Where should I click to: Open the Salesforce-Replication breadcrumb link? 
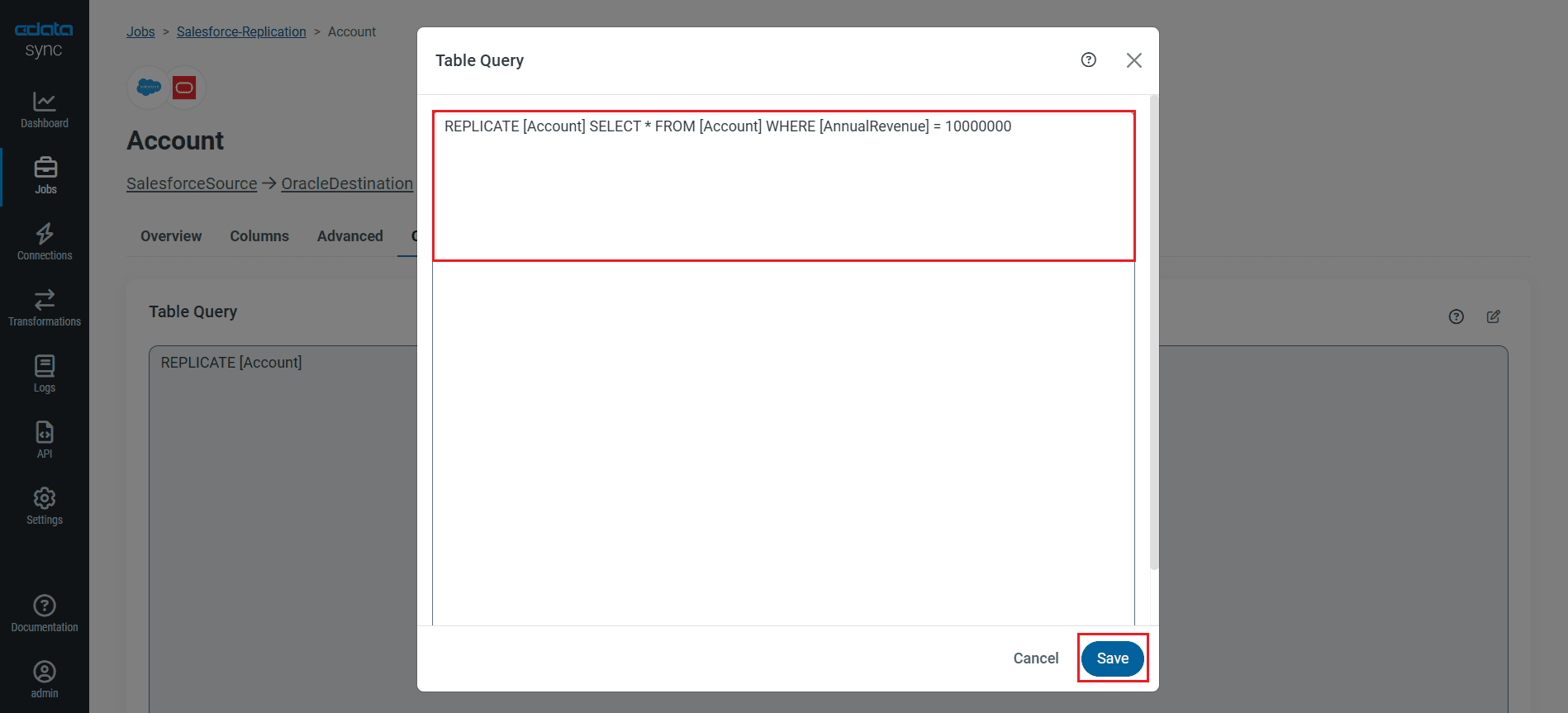click(241, 31)
